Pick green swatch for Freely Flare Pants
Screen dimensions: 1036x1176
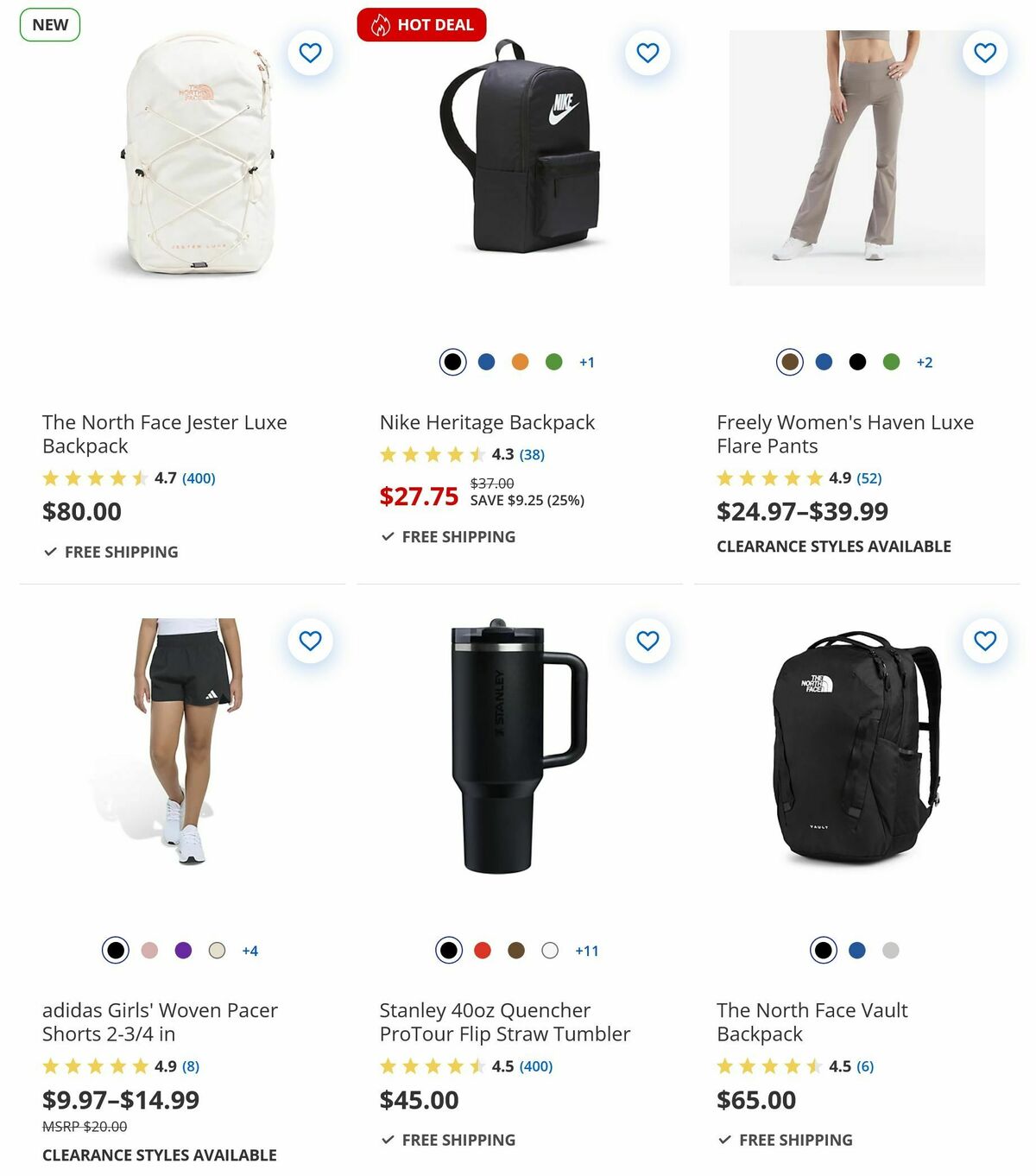(891, 362)
